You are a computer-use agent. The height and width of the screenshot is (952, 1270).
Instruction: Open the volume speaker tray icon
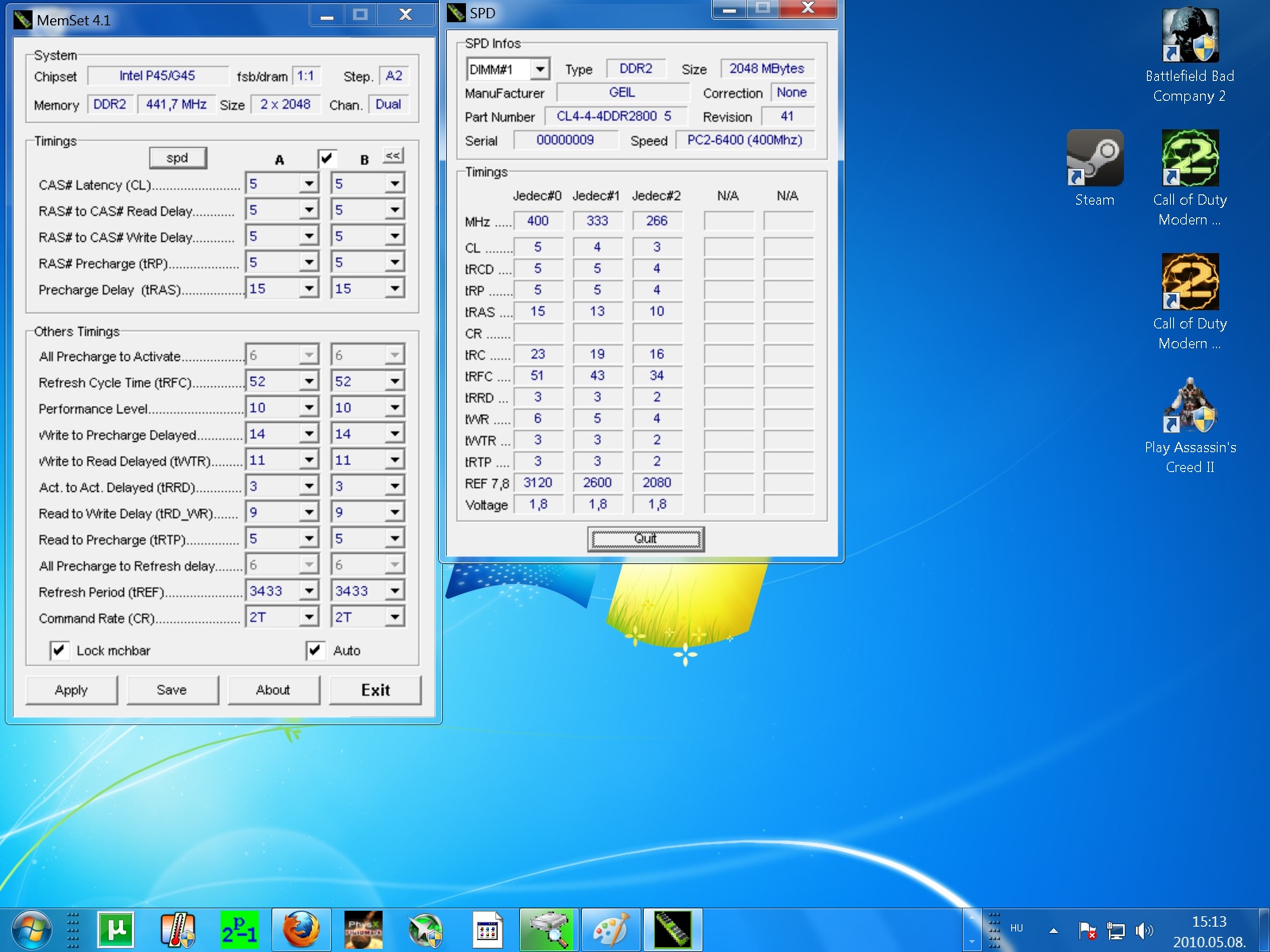click(x=1144, y=930)
